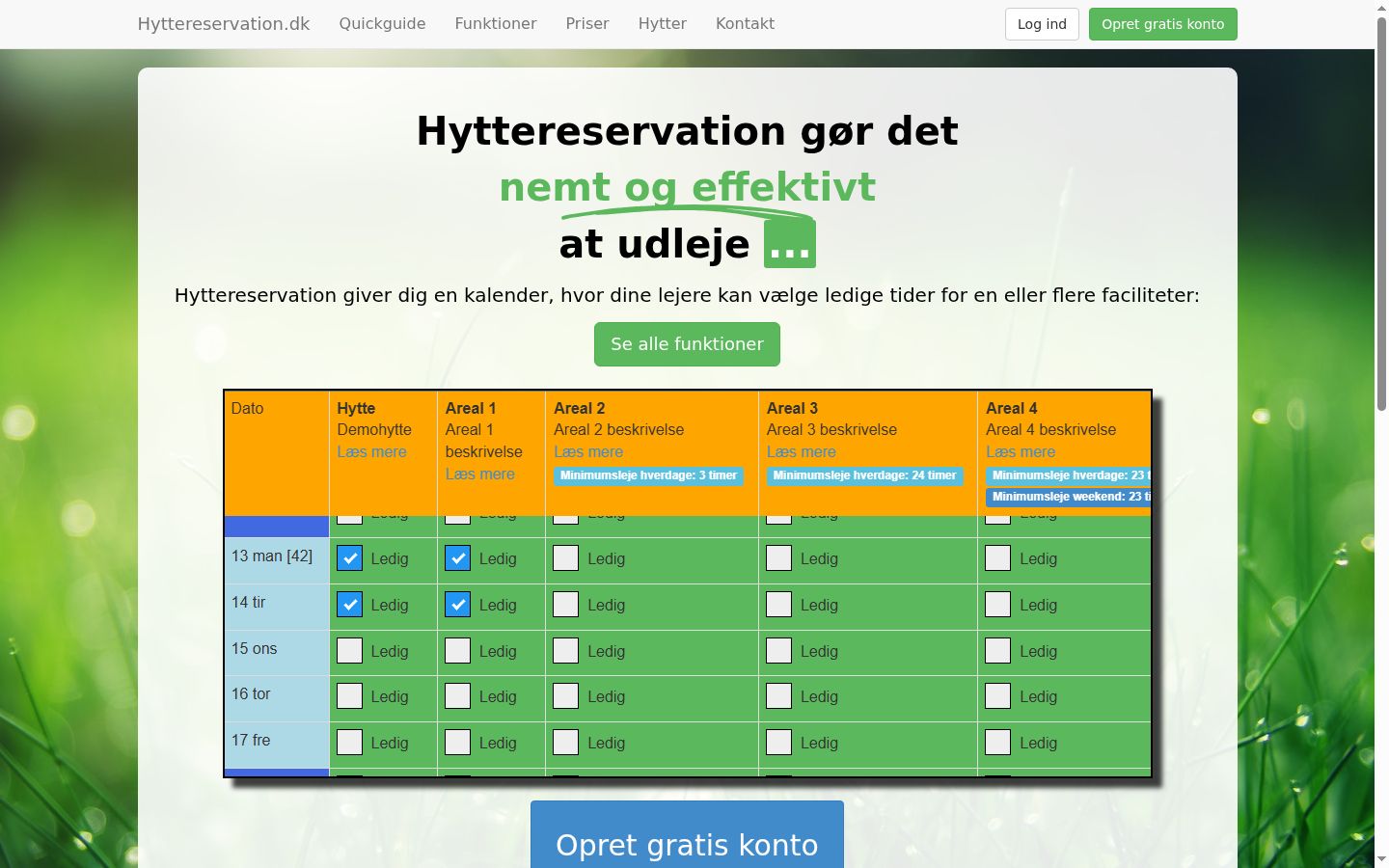
Task: Check Areal 2 checkbox for 13 man
Action: pyautogui.click(x=566, y=558)
